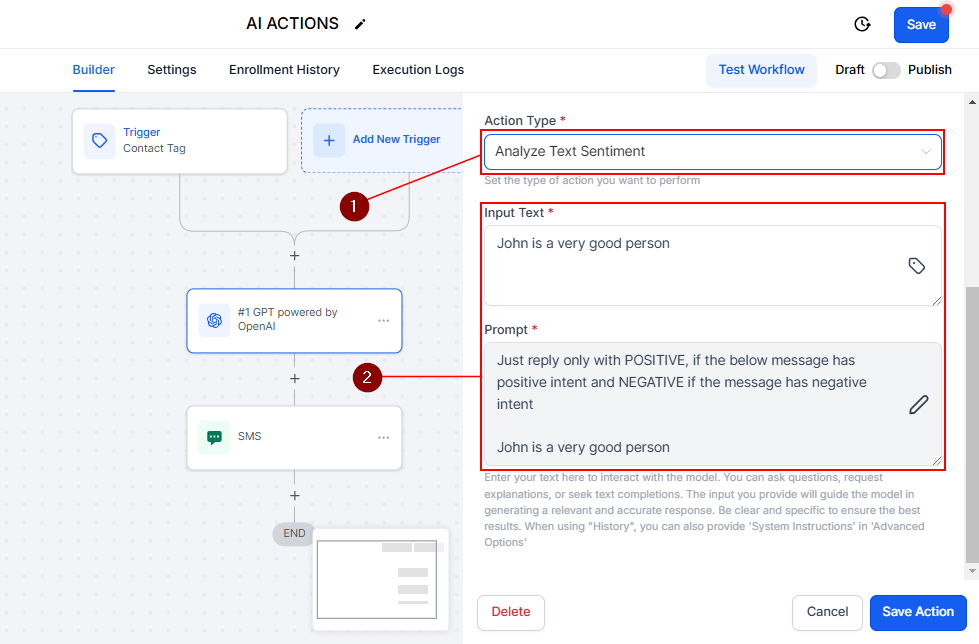Viewport: 979px width, 644px height.
Task: Select the SMS action node
Action: [x=294, y=437]
